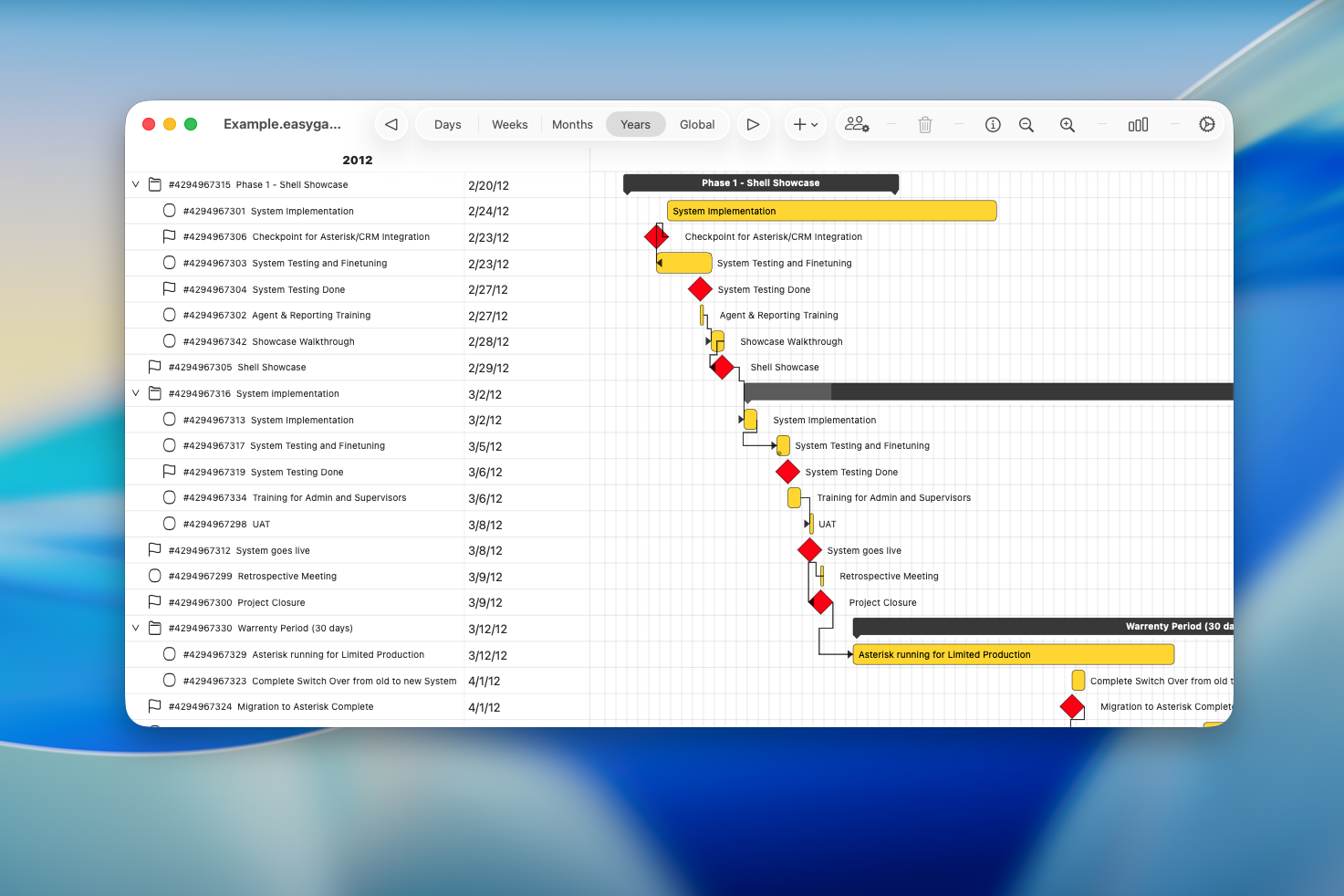Zoom in with the plus magnifier
The image size is (1344, 896).
[x=1067, y=124]
